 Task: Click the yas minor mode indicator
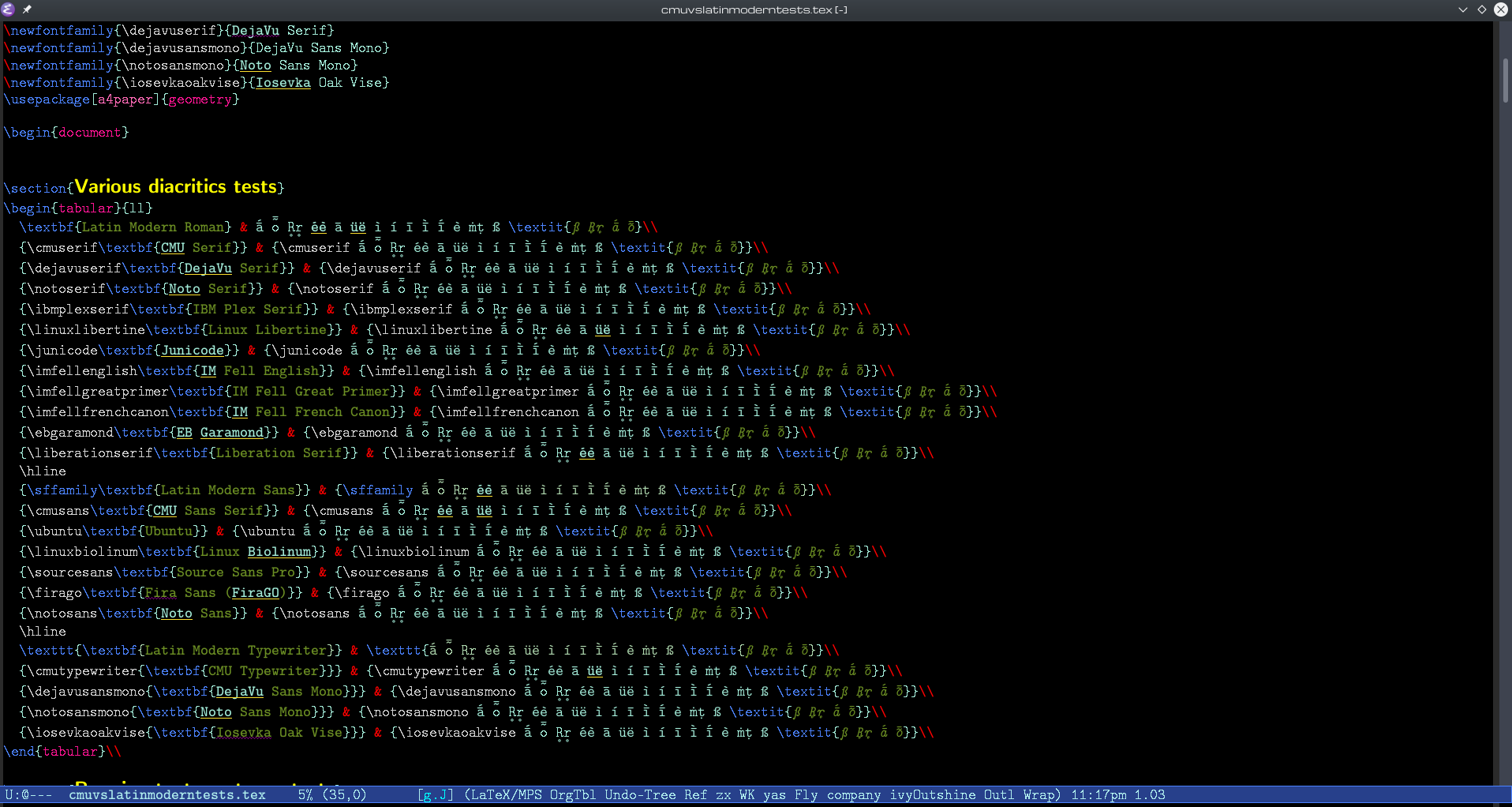tap(774, 794)
